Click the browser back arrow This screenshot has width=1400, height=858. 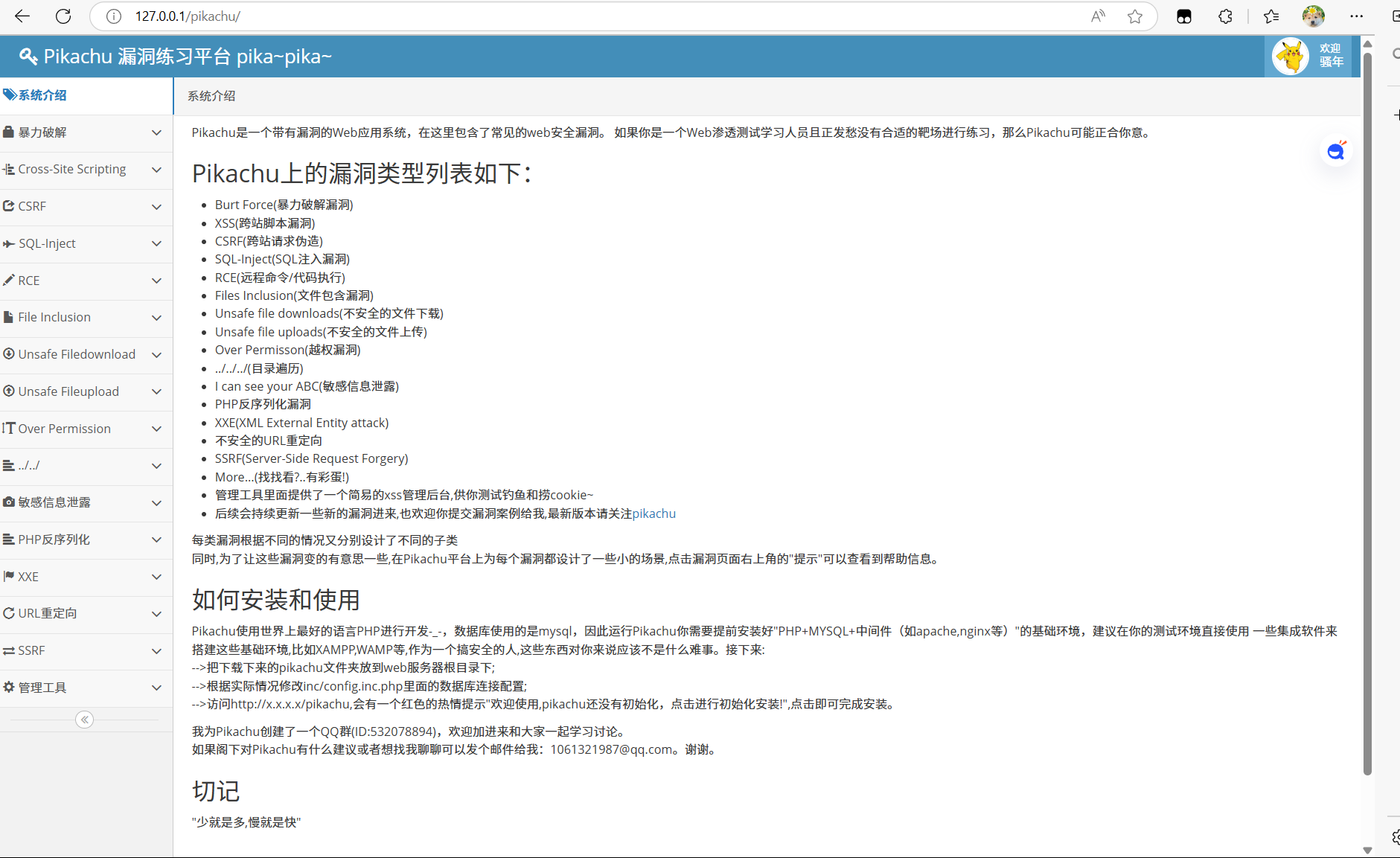tap(22, 16)
